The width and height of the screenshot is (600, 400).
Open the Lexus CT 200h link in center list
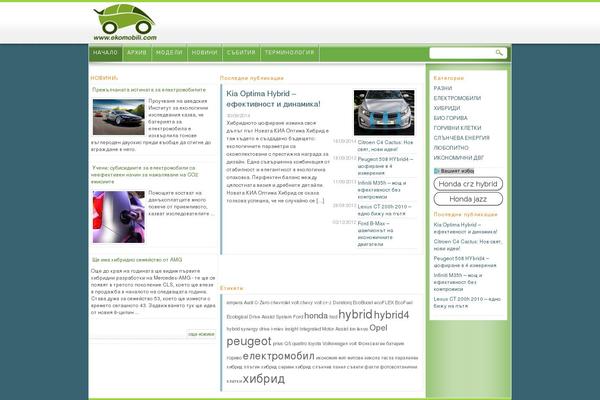385,210
